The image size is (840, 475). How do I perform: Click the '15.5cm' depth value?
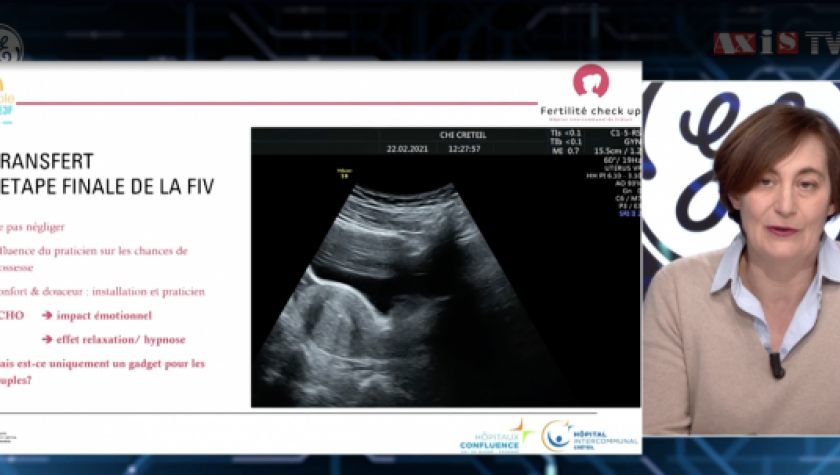(x=608, y=151)
